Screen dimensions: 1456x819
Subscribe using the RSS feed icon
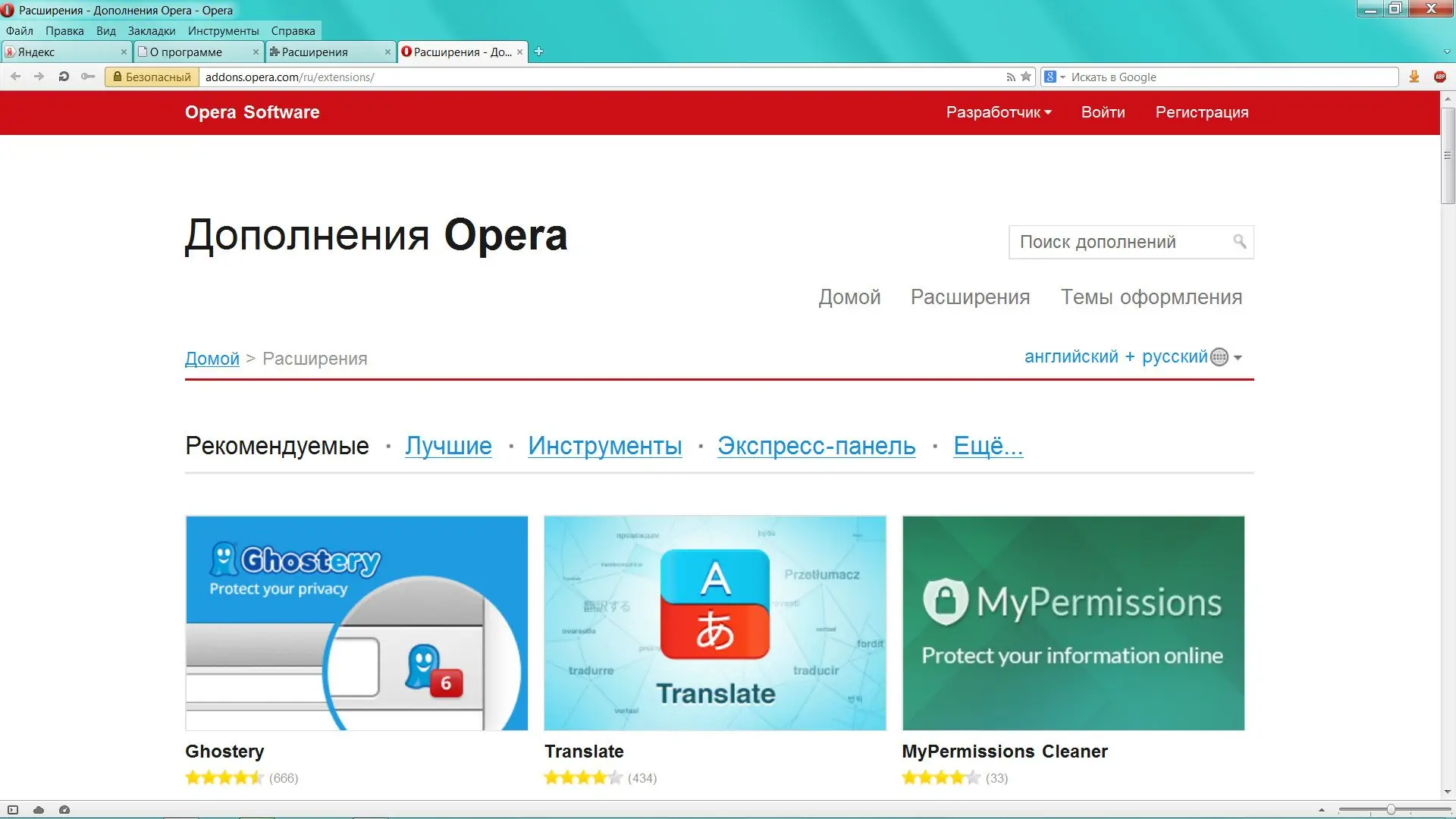tap(1010, 76)
